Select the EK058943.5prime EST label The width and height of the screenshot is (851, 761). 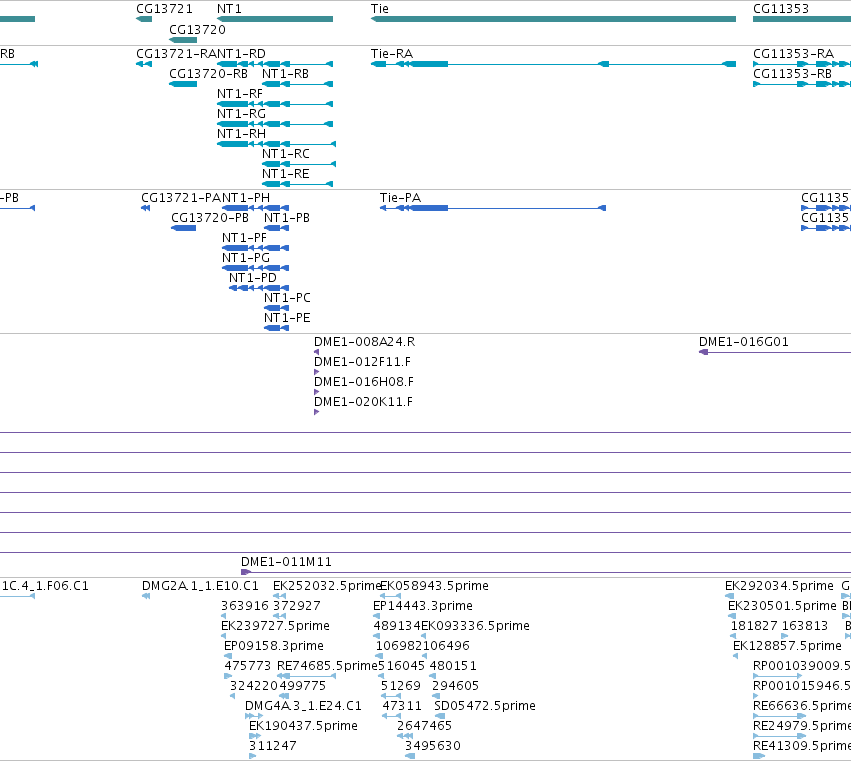pos(434,586)
